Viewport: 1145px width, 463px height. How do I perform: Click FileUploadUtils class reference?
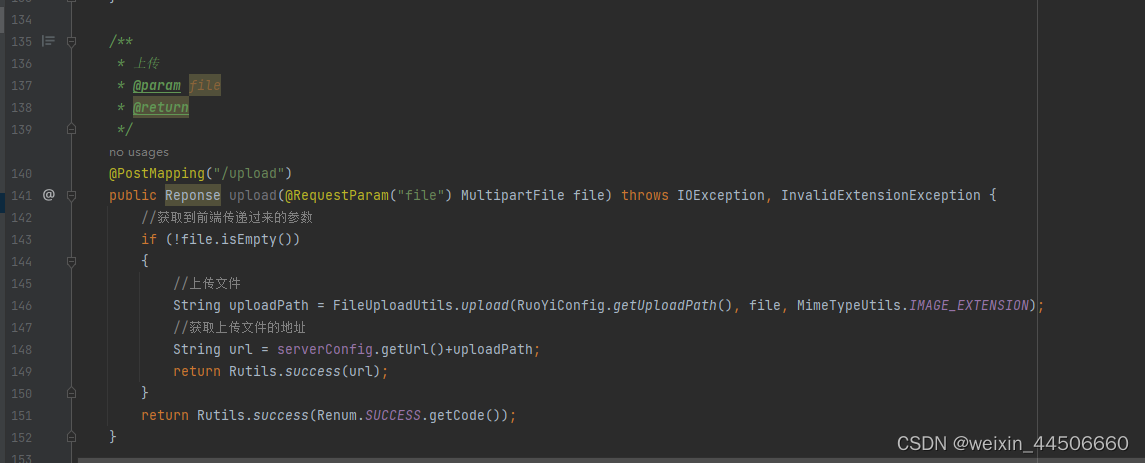(x=392, y=305)
